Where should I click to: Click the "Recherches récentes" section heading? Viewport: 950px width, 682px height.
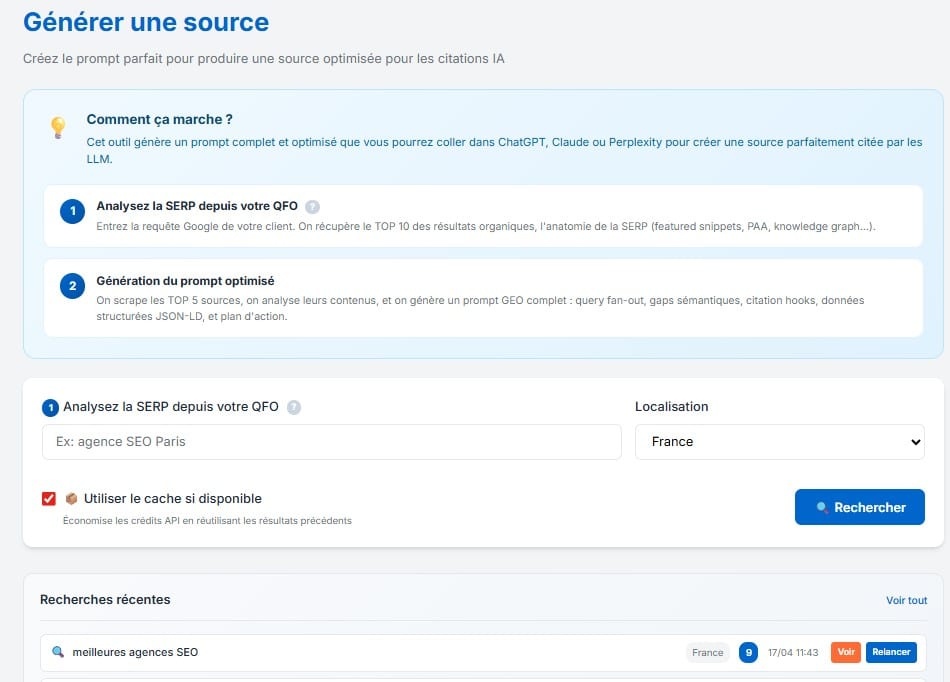click(x=105, y=600)
